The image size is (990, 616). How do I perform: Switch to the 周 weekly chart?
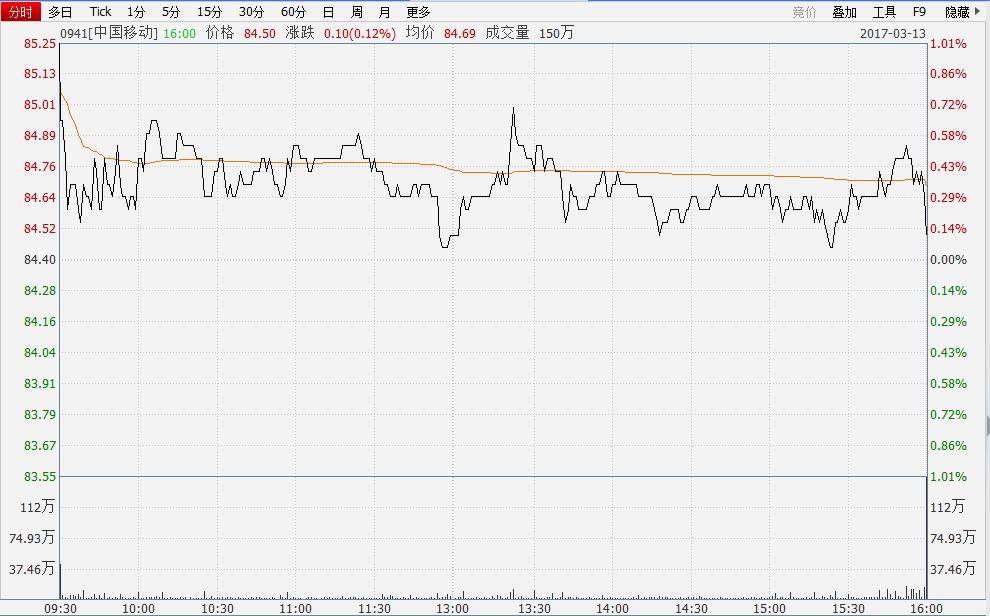pos(357,11)
